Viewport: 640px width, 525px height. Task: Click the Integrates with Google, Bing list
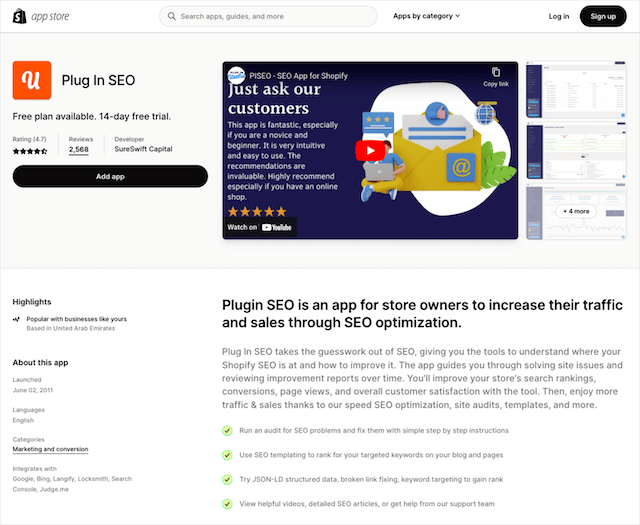[72, 484]
